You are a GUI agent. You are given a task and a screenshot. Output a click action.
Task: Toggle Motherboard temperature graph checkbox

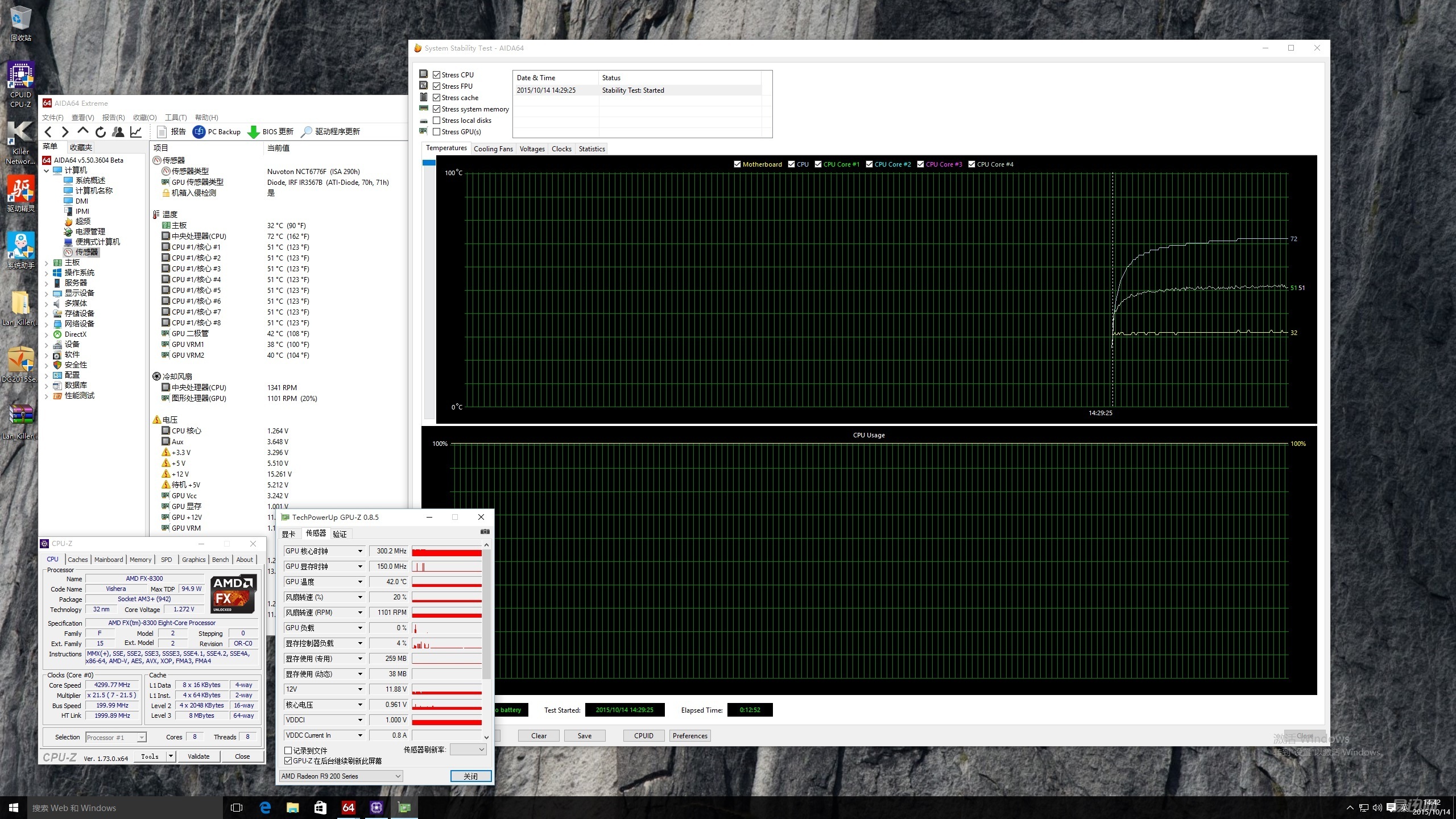[737, 164]
